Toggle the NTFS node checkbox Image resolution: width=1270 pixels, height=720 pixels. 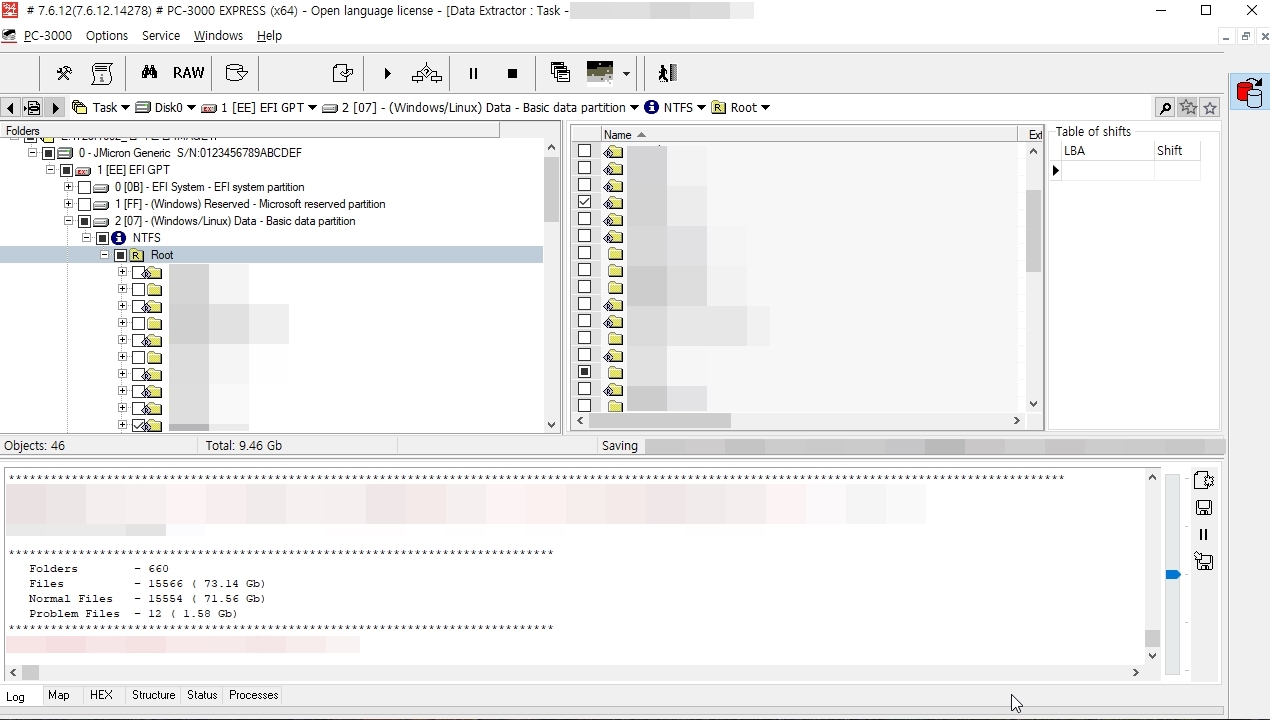102,239
